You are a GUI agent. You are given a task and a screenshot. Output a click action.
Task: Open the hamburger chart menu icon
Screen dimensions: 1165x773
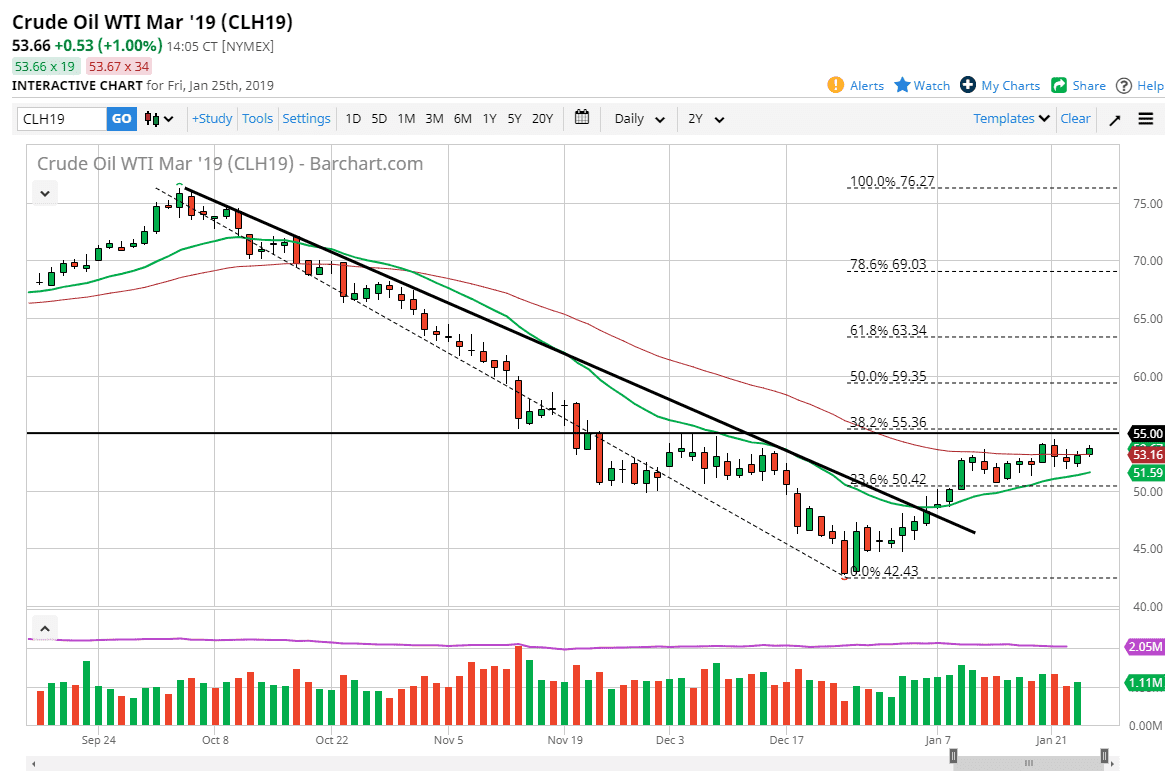[1145, 118]
